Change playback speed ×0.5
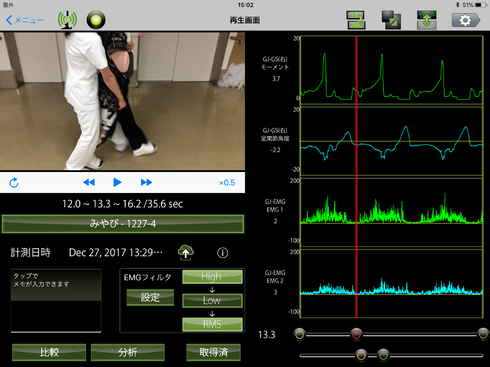This screenshot has width=490, height=367. click(227, 183)
